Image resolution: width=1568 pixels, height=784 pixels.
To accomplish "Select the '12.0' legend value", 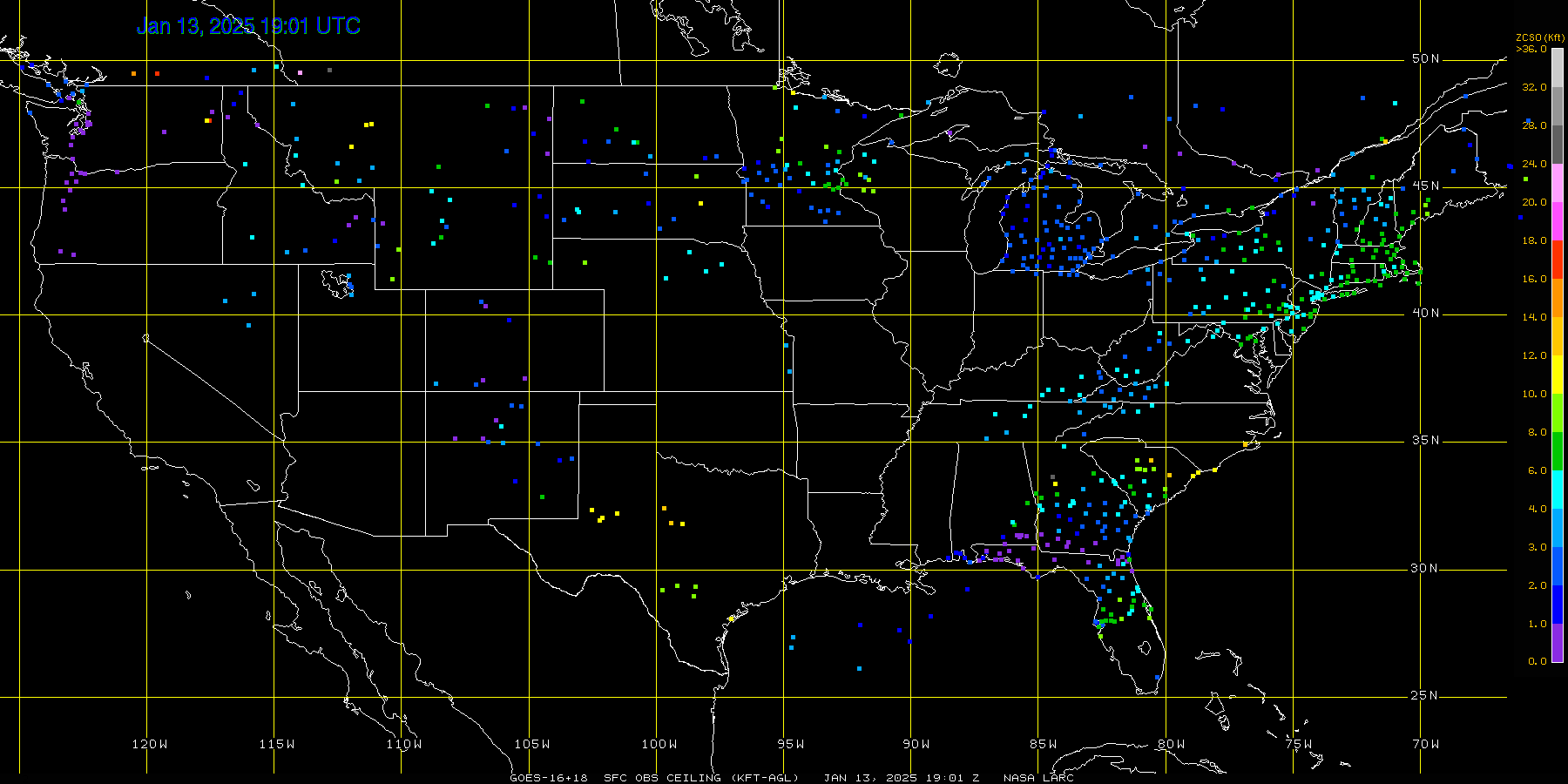I will 1534,355.
